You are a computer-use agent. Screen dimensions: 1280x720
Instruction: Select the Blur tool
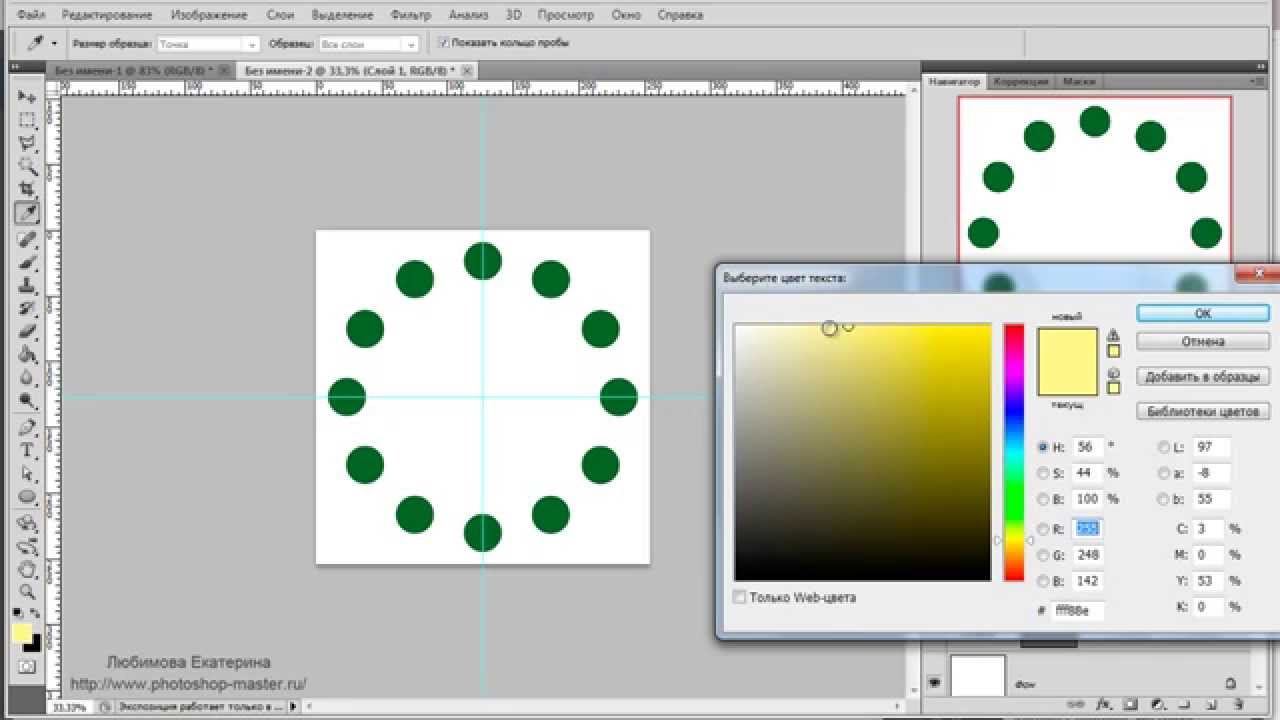click(x=27, y=378)
